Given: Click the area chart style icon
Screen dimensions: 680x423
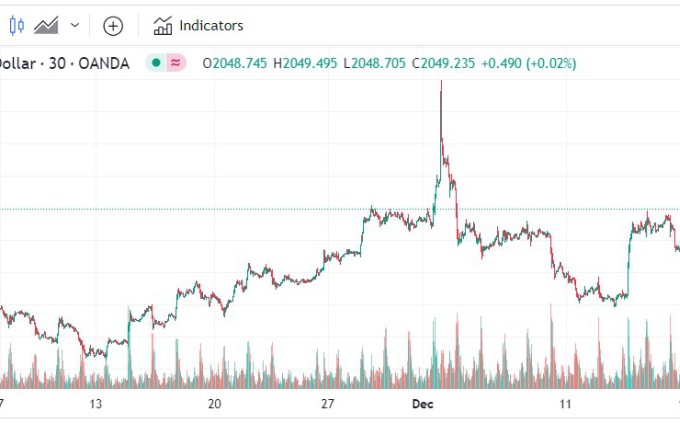Looking at the screenshot, I should 46,25.
